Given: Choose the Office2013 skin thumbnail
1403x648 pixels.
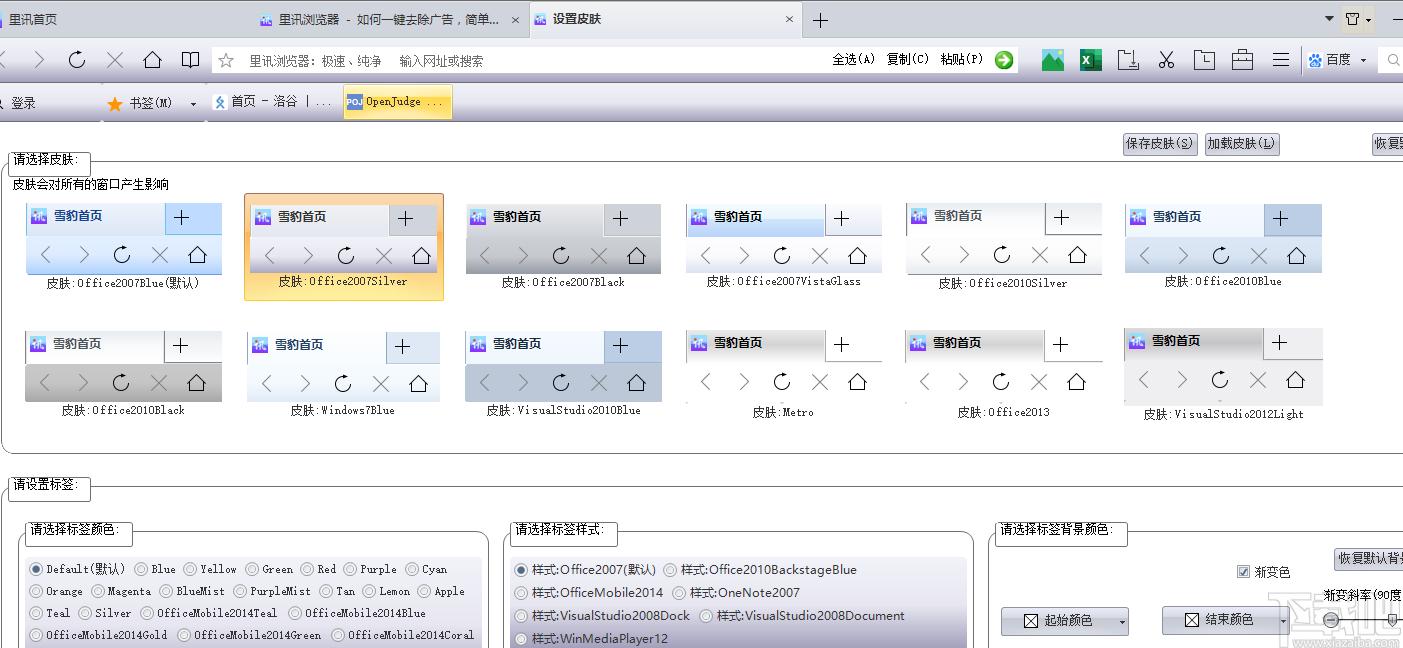Looking at the screenshot, I should point(1003,375).
